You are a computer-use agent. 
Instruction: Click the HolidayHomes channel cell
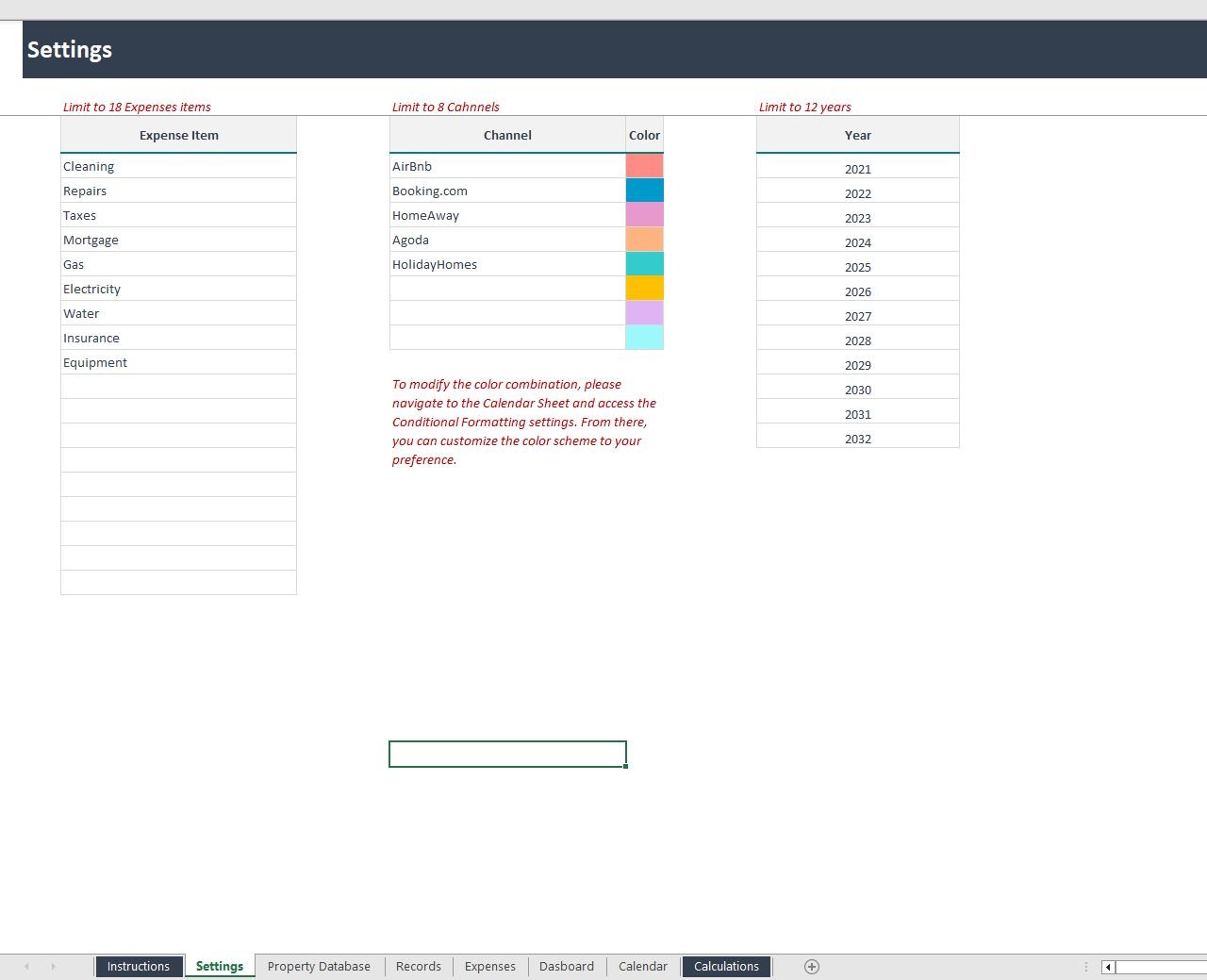tap(507, 264)
